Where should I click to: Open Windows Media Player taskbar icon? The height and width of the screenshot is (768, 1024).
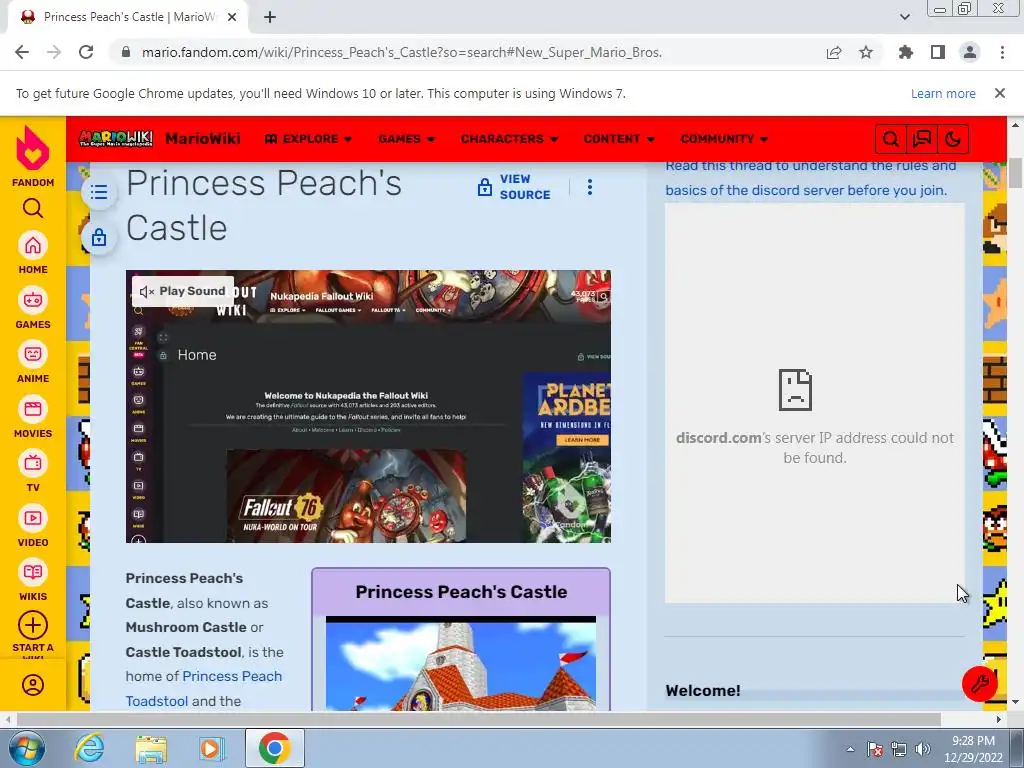tap(211, 748)
